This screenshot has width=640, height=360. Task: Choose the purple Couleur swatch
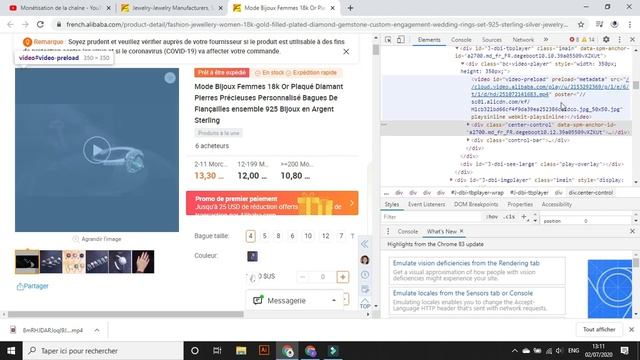pyautogui.click(x=252, y=256)
